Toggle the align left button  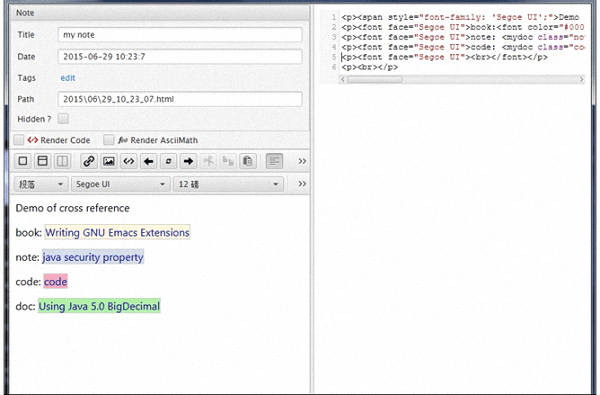(274, 161)
